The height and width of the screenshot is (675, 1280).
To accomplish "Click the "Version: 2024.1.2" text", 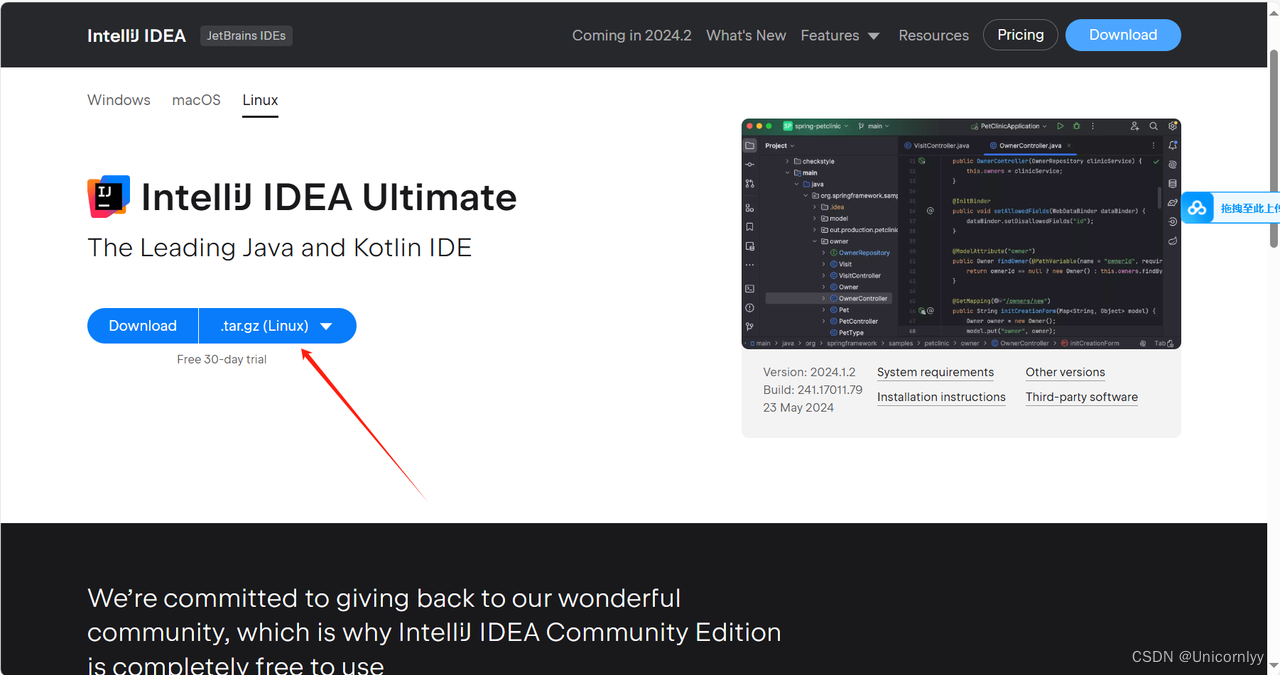I will click(809, 372).
